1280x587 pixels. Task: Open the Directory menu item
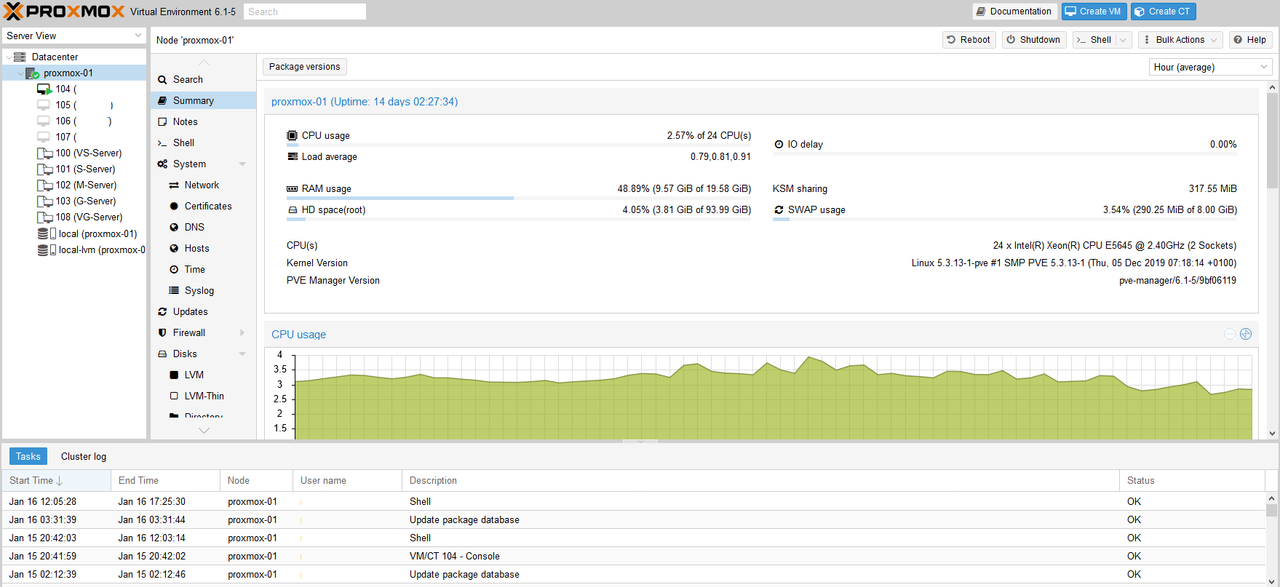[203, 417]
